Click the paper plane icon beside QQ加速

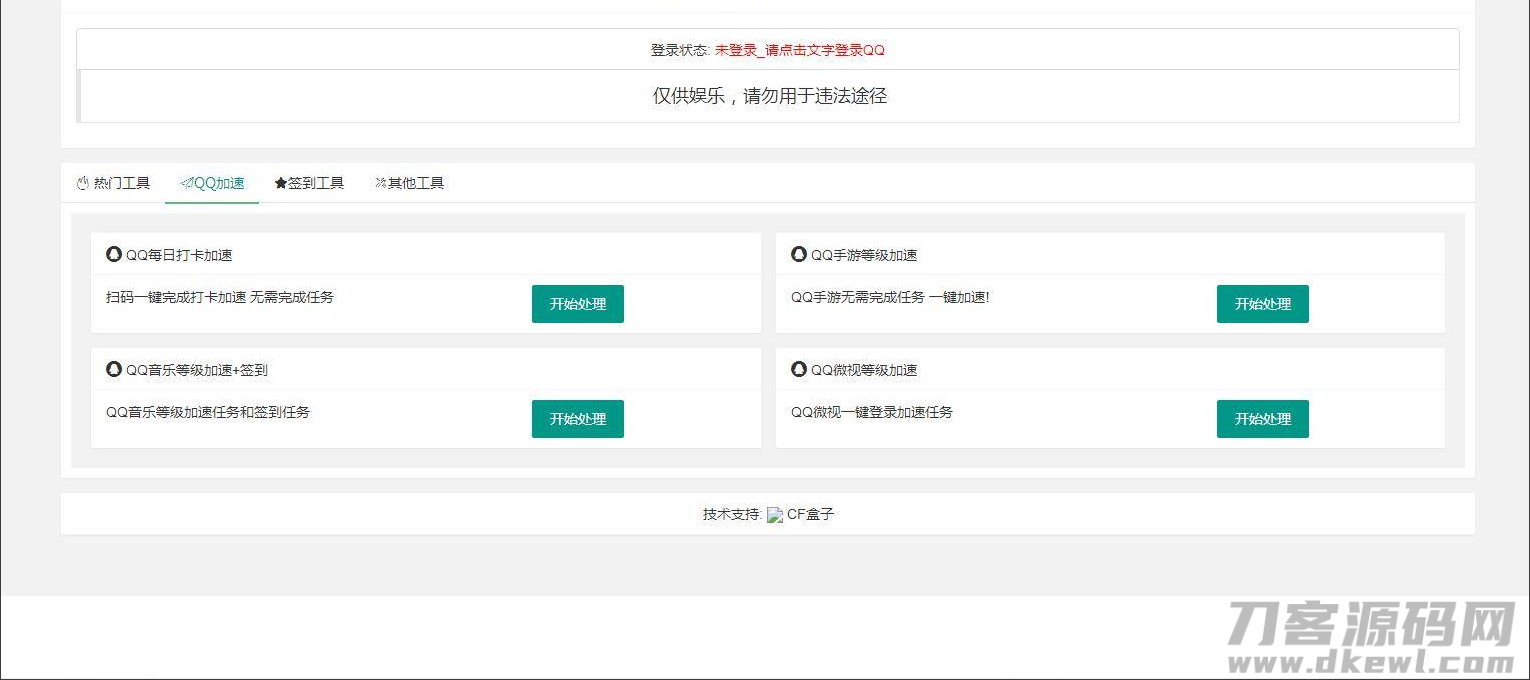(x=186, y=183)
